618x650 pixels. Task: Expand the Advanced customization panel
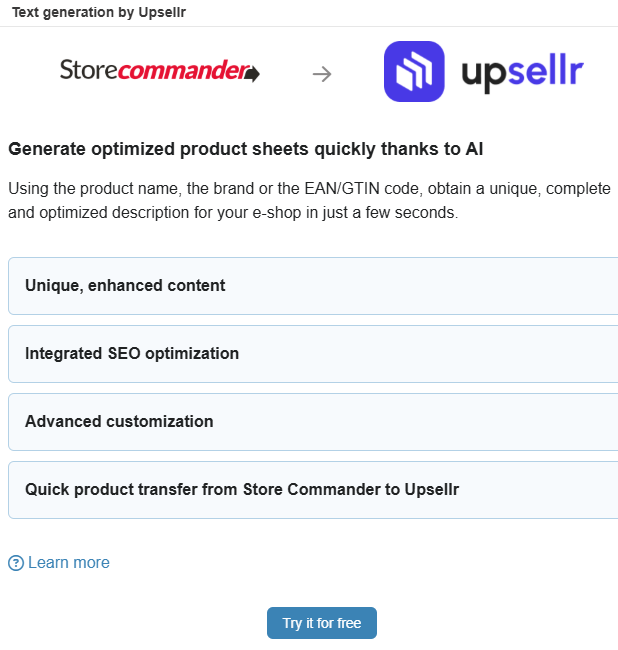[313, 422]
